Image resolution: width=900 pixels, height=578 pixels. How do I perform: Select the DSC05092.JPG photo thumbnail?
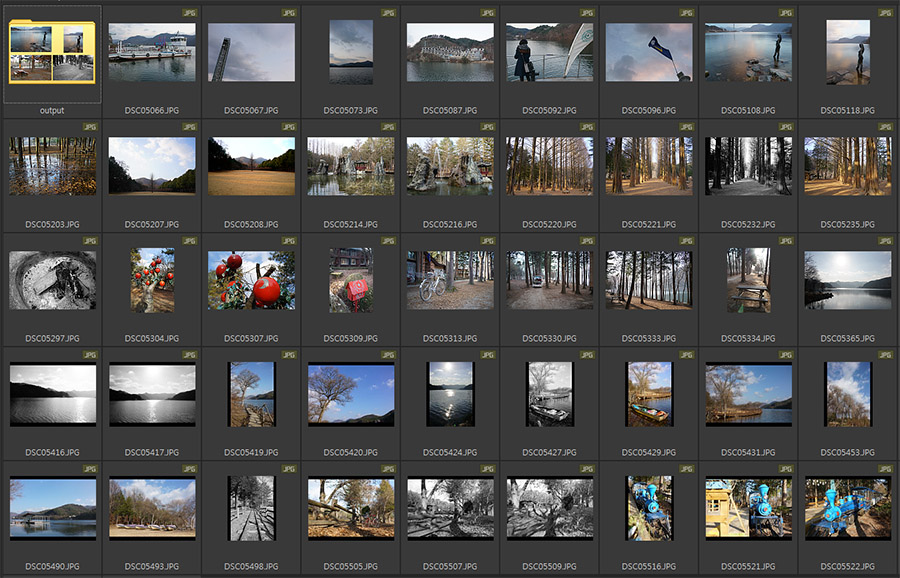[x=550, y=53]
